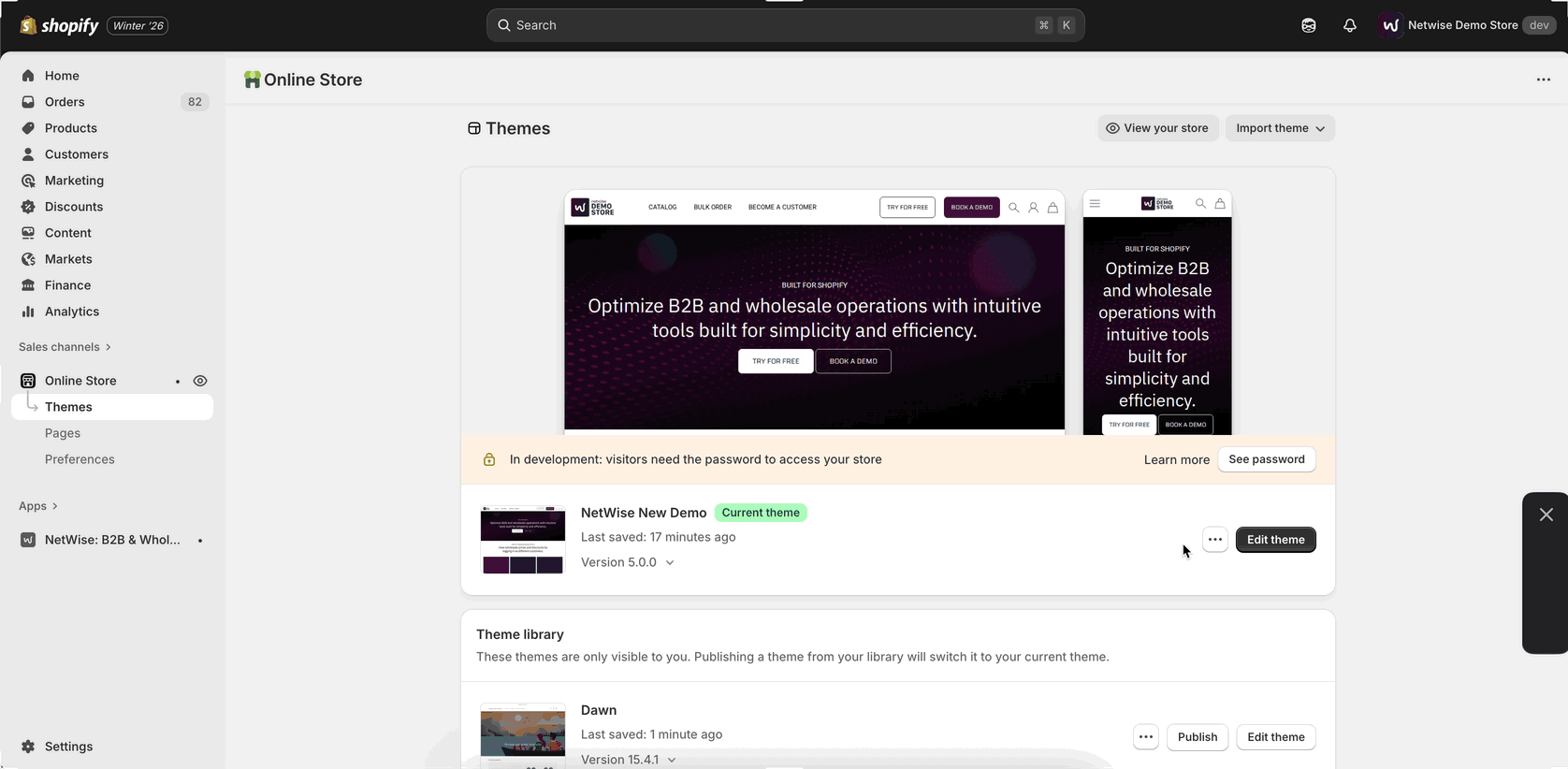Expand the Sales channels section
This screenshot has width=1568, height=769.
(65, 347)
